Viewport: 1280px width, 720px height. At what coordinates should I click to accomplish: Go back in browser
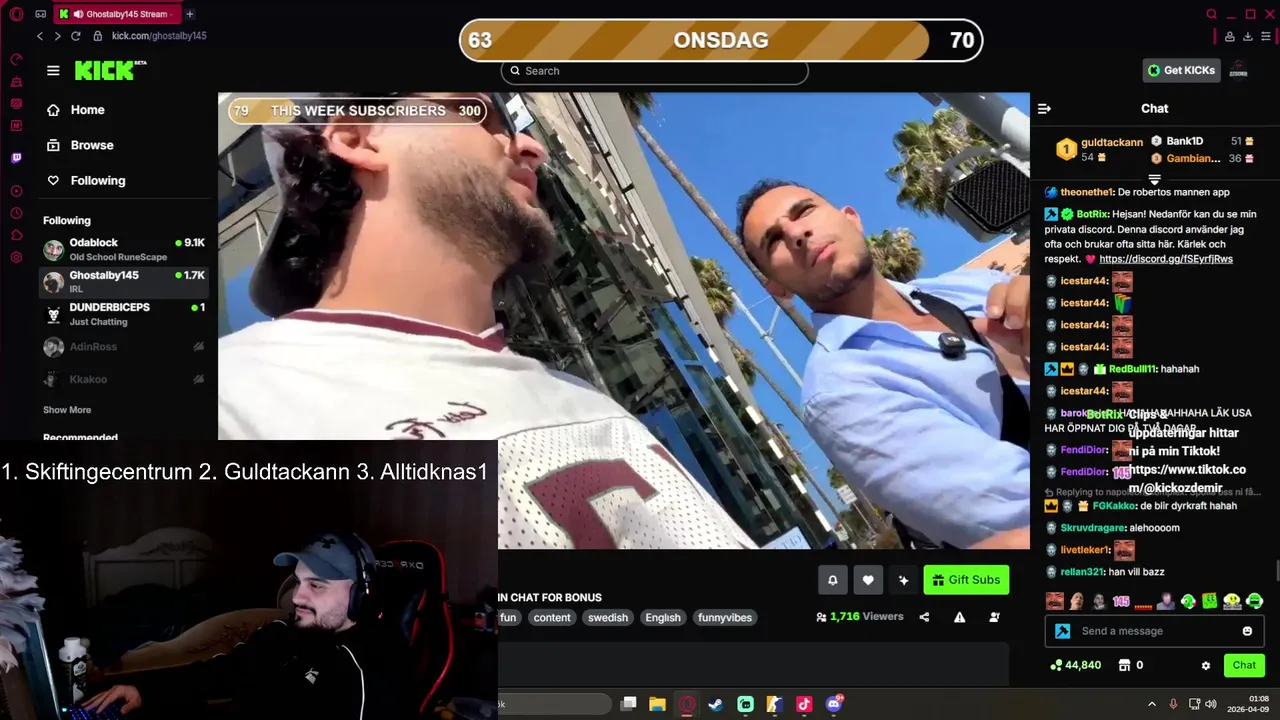pyautogui.click(x=40, y=36)
